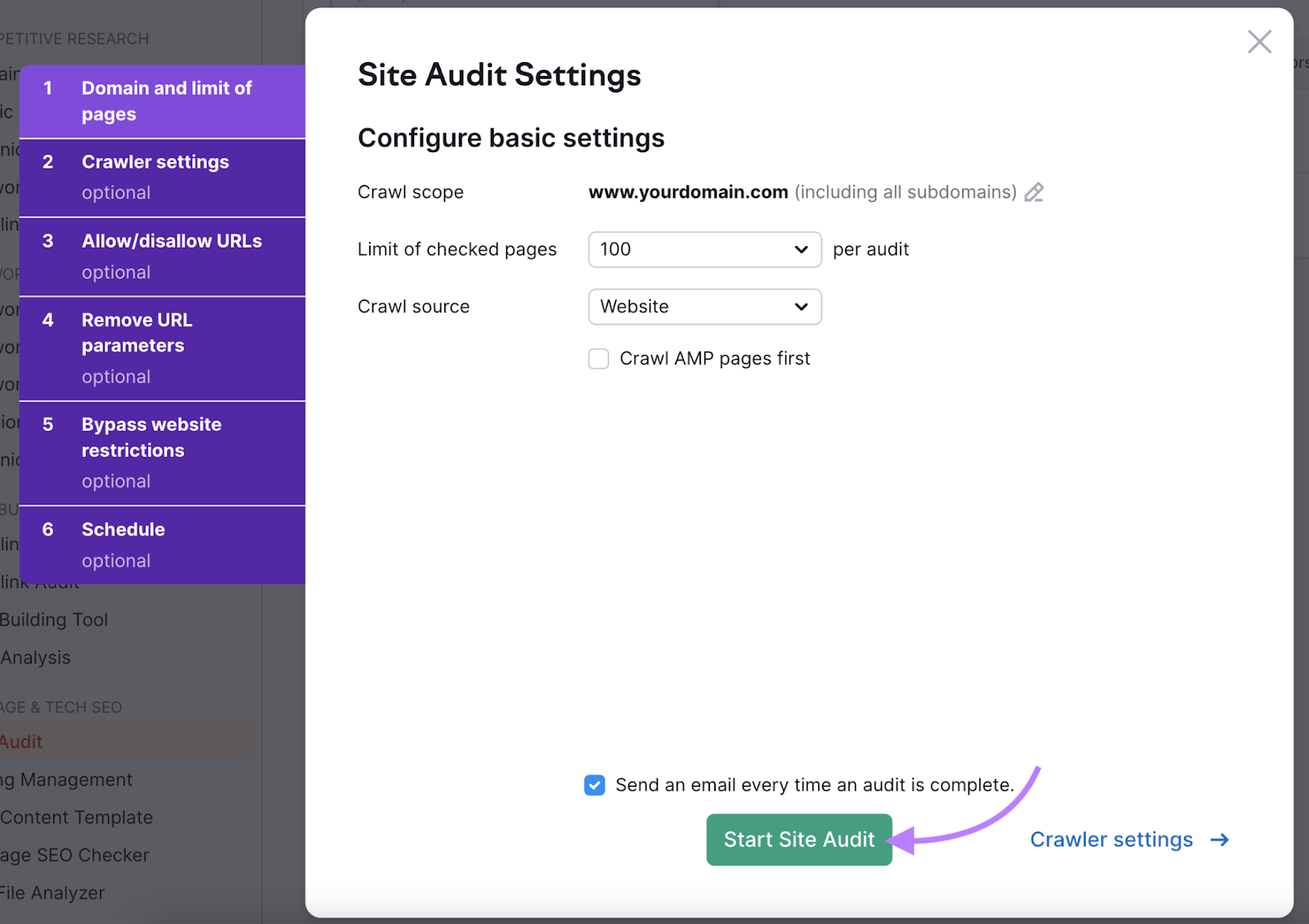Select step 1 Domain and limit of pages
This screenshot has width=1309, height=924.
click(x=163, y=101)
